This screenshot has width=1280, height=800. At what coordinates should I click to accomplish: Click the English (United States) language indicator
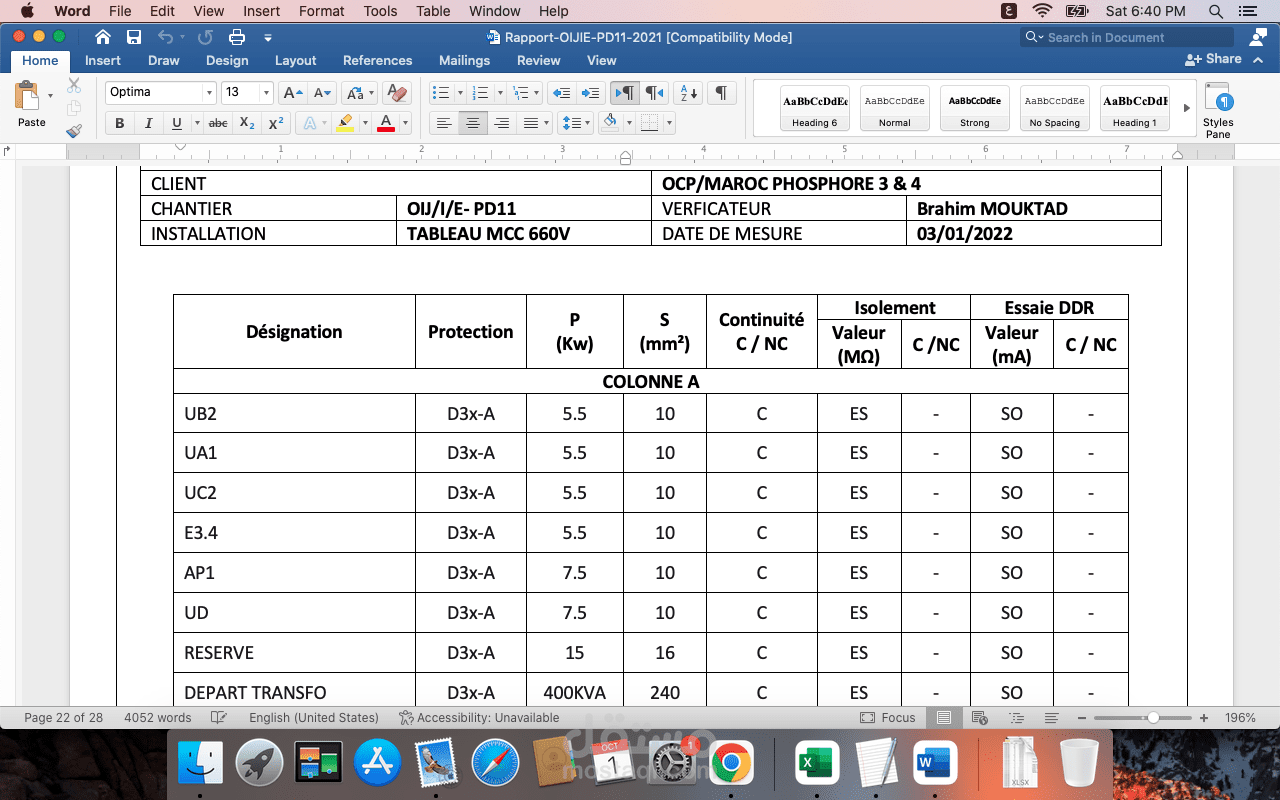coord(314,718)
